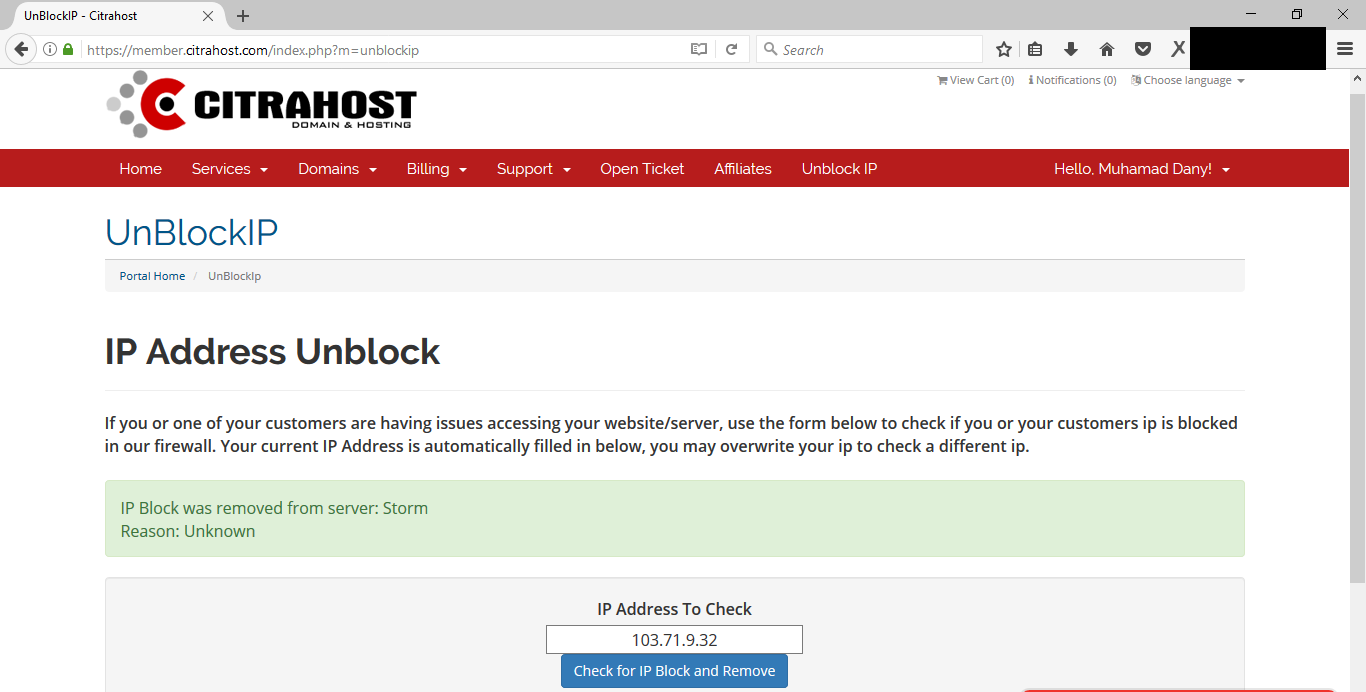Show bookmarks list toolbar icon
Screen dimensions: 1366x692
pyautogui.click(x=1035, y=49)
